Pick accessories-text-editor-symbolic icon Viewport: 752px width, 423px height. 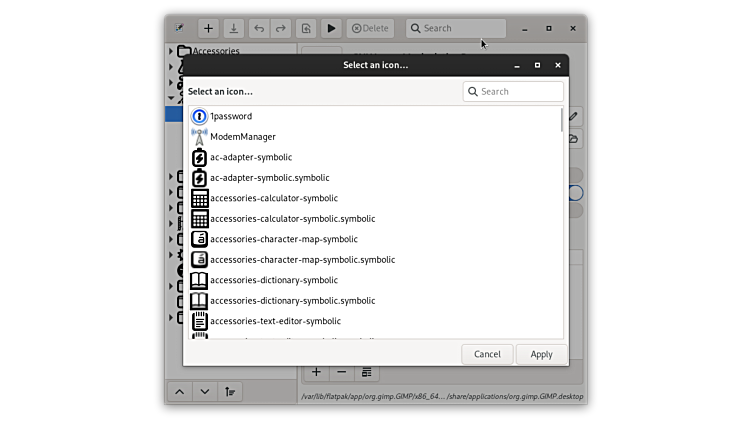tap(275, 321)
